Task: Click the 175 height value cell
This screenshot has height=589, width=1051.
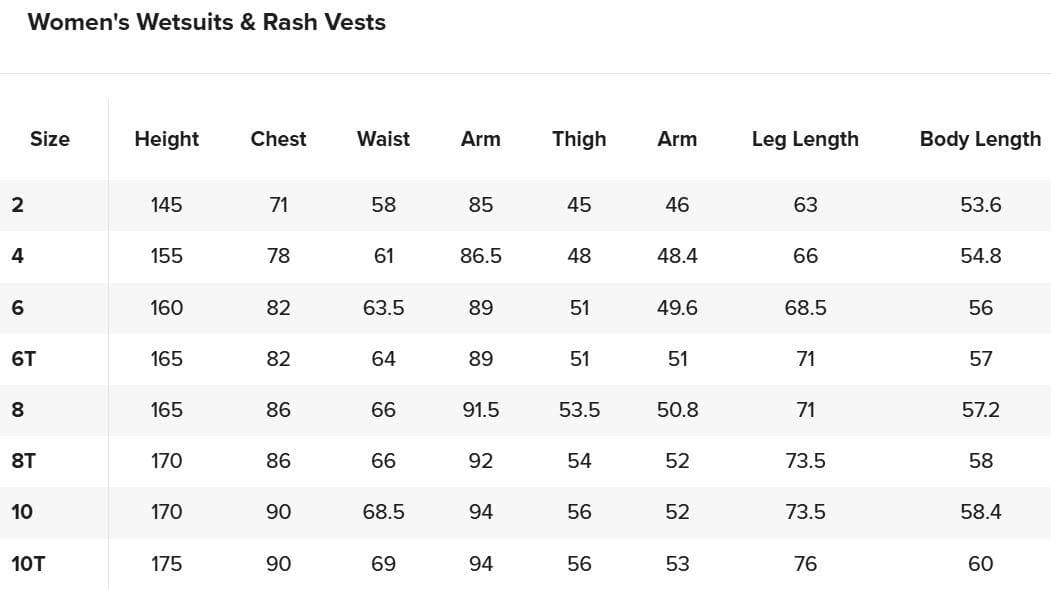Action: click(167, 563)
